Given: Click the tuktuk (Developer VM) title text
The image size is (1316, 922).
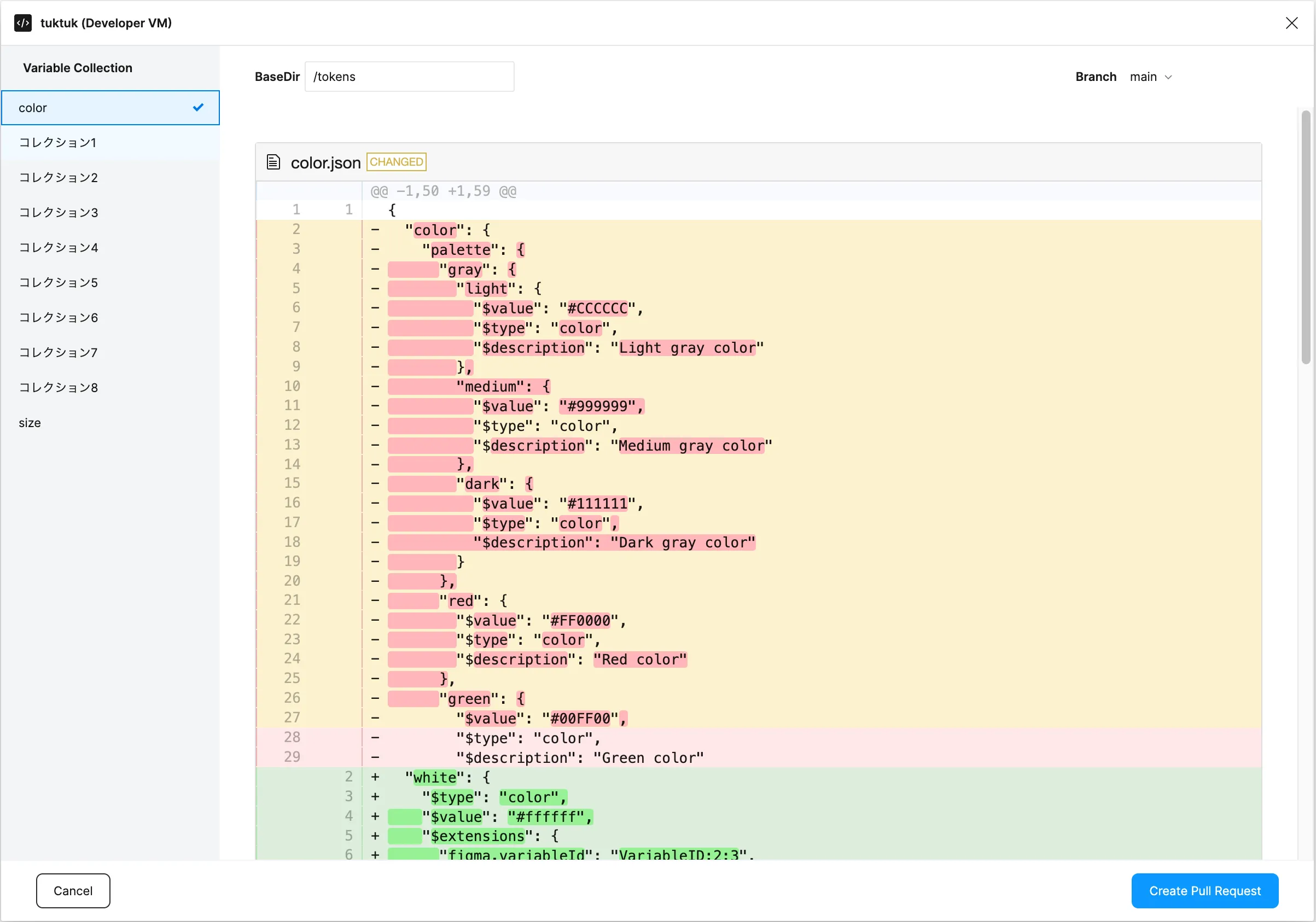Looking at the screenshot, I should click(106, 23).
